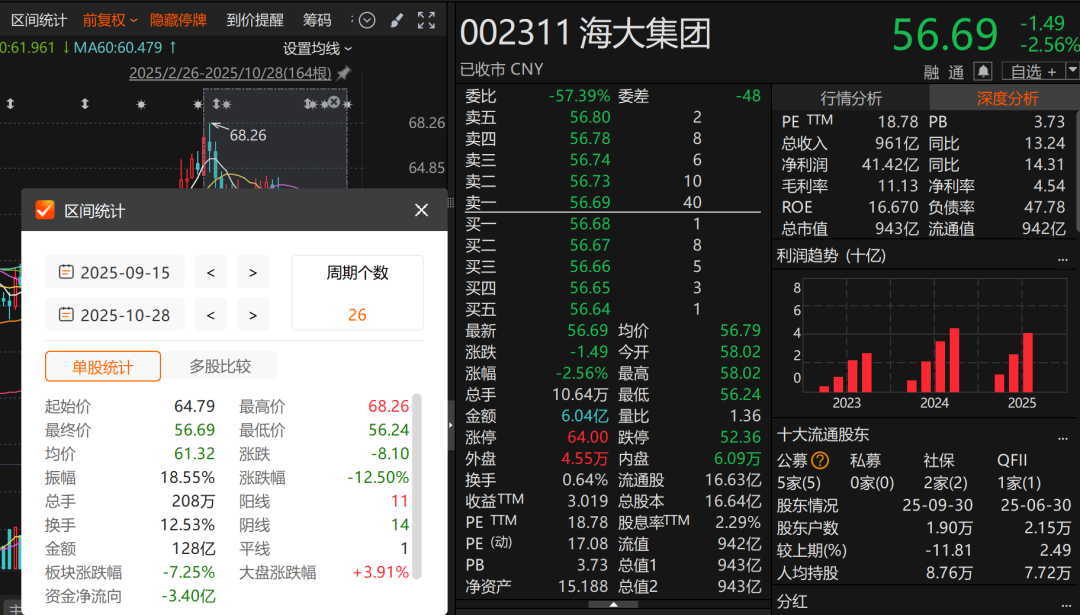Click the 分红 section header
This screenshot has height=615, width=1080.
coord(792,602)
